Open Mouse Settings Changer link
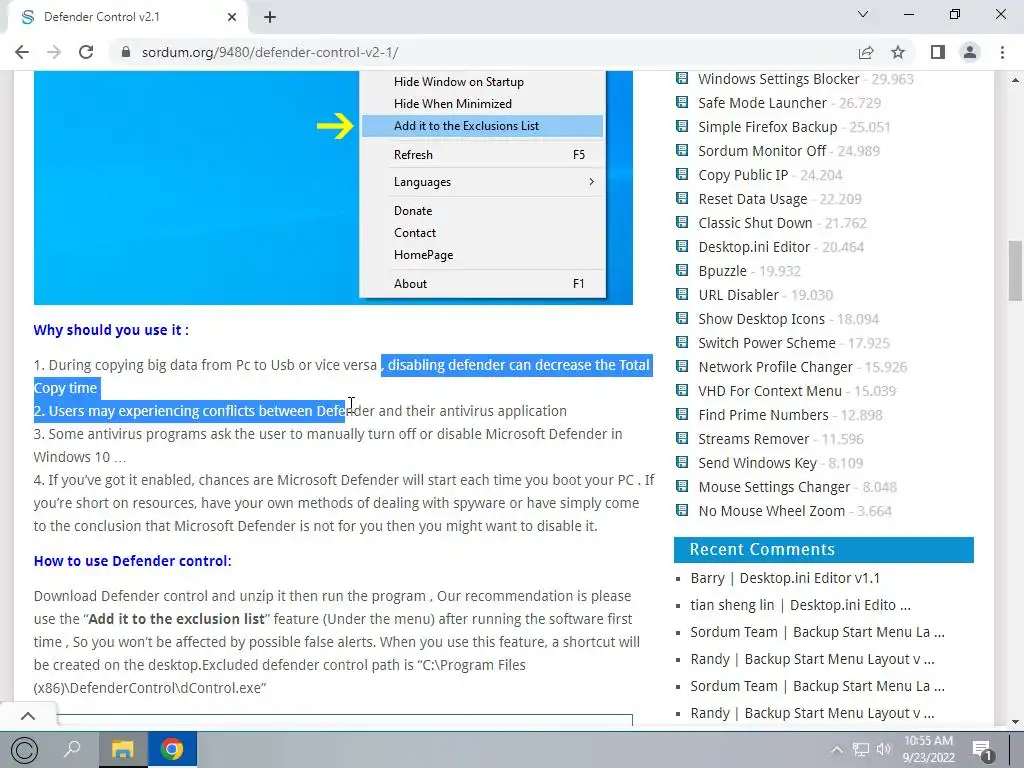 tap(774, 487)
